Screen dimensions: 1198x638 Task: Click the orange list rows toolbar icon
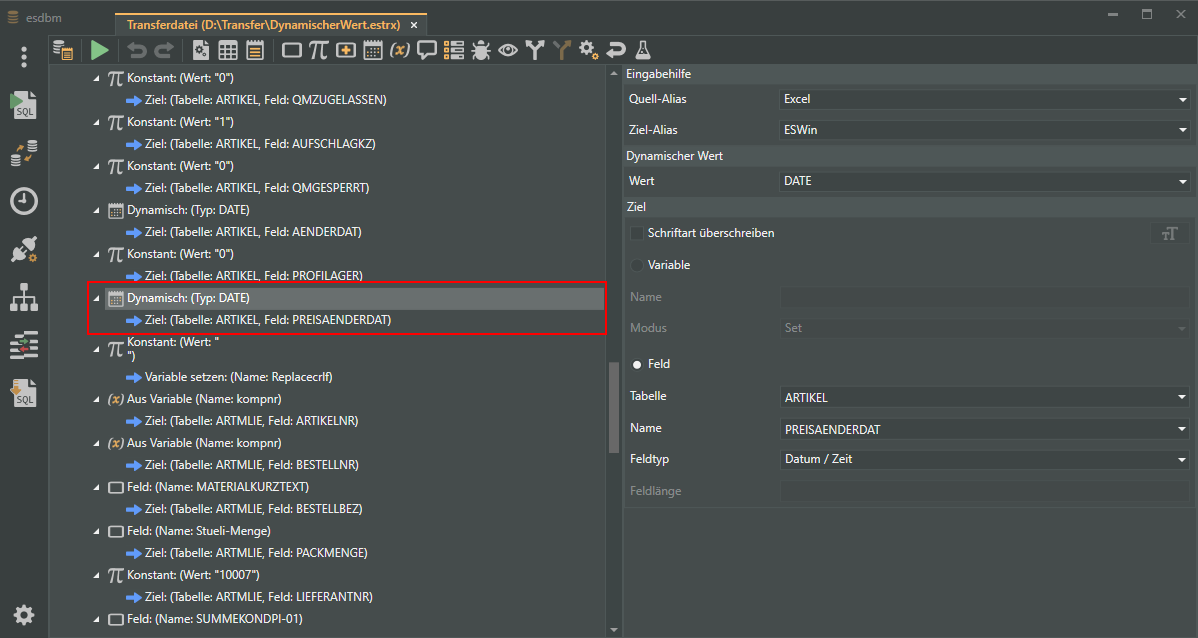coord(454,50)
